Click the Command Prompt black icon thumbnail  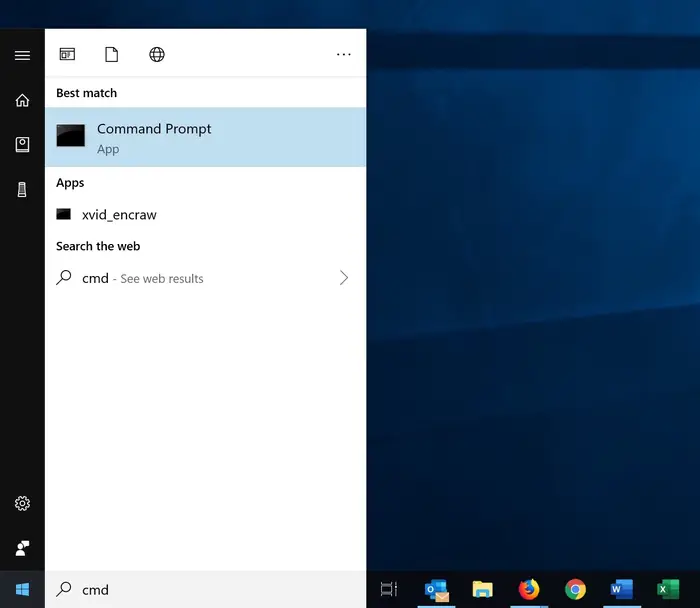point(71,135)
